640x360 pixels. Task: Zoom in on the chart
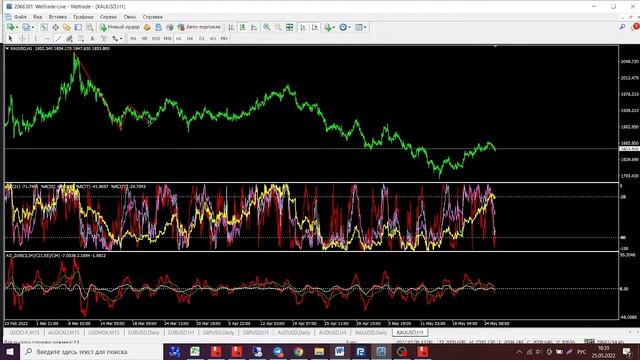coord(267,27)
